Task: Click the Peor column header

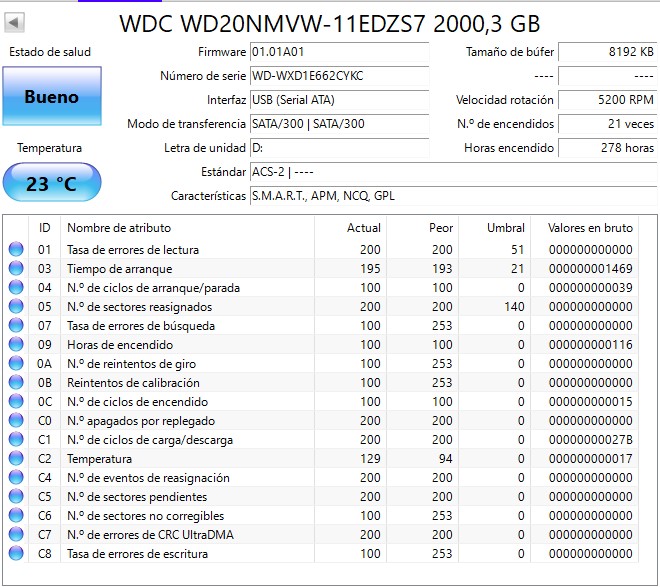Action: coord(422,228)
